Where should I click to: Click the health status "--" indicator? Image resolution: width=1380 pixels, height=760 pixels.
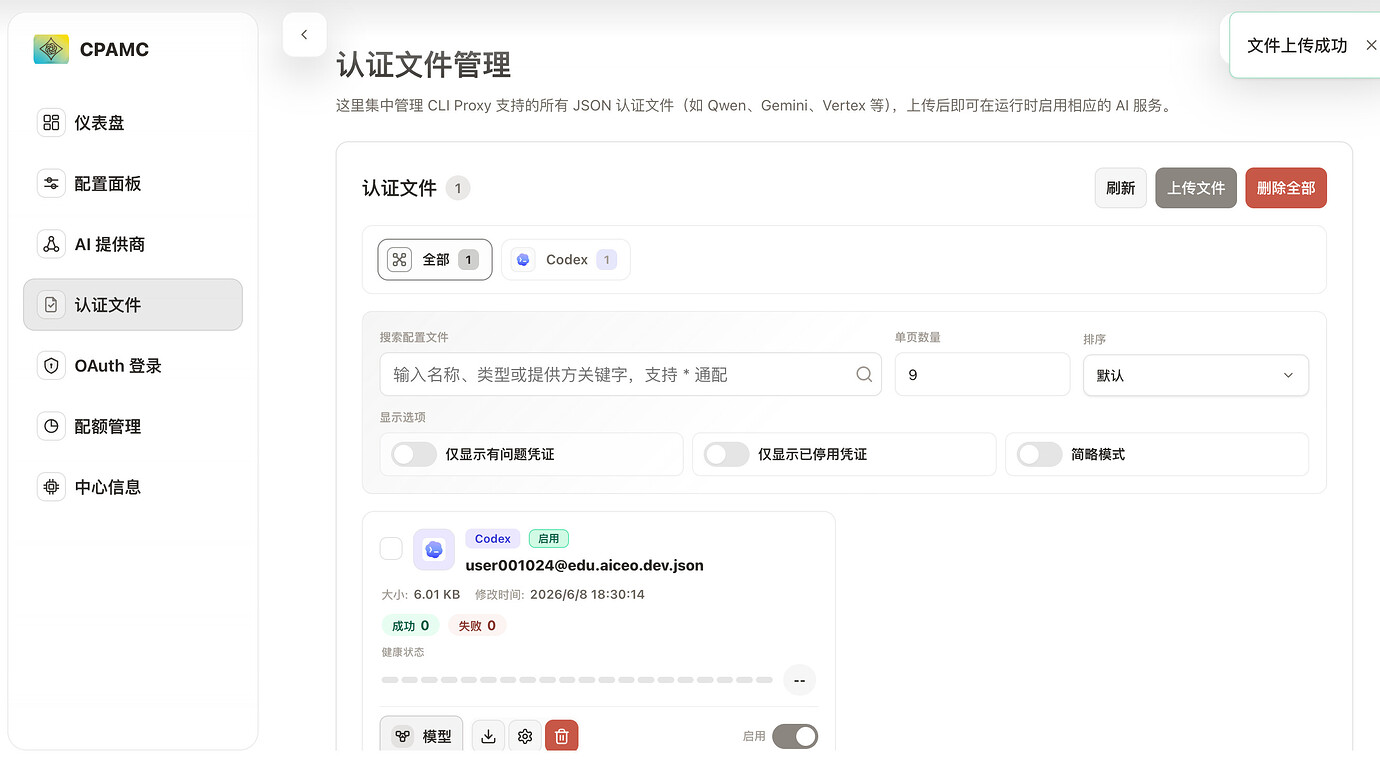799,681
